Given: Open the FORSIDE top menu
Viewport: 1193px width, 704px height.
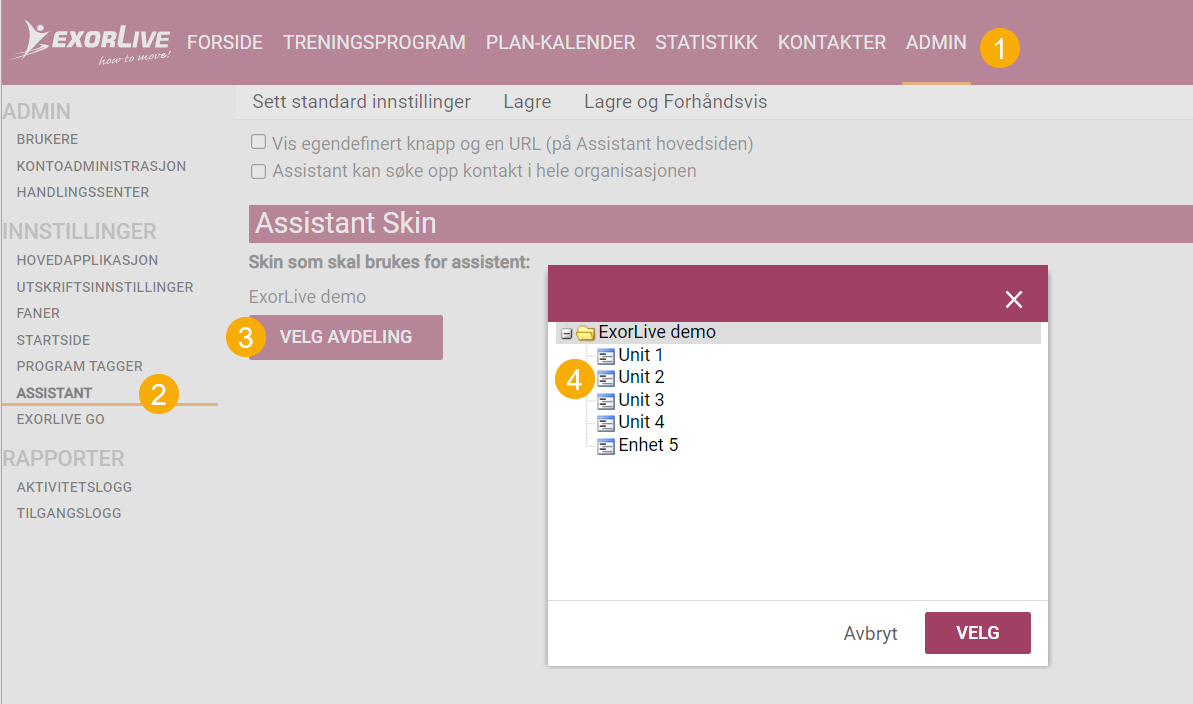Looking at the screenshot, I should click(225, 43).
